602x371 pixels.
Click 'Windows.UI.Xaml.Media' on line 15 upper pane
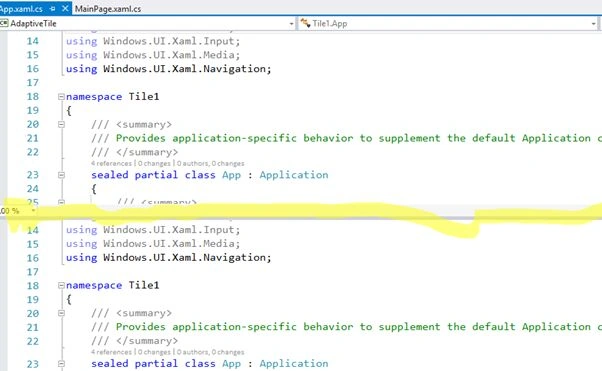click(169, 55)
